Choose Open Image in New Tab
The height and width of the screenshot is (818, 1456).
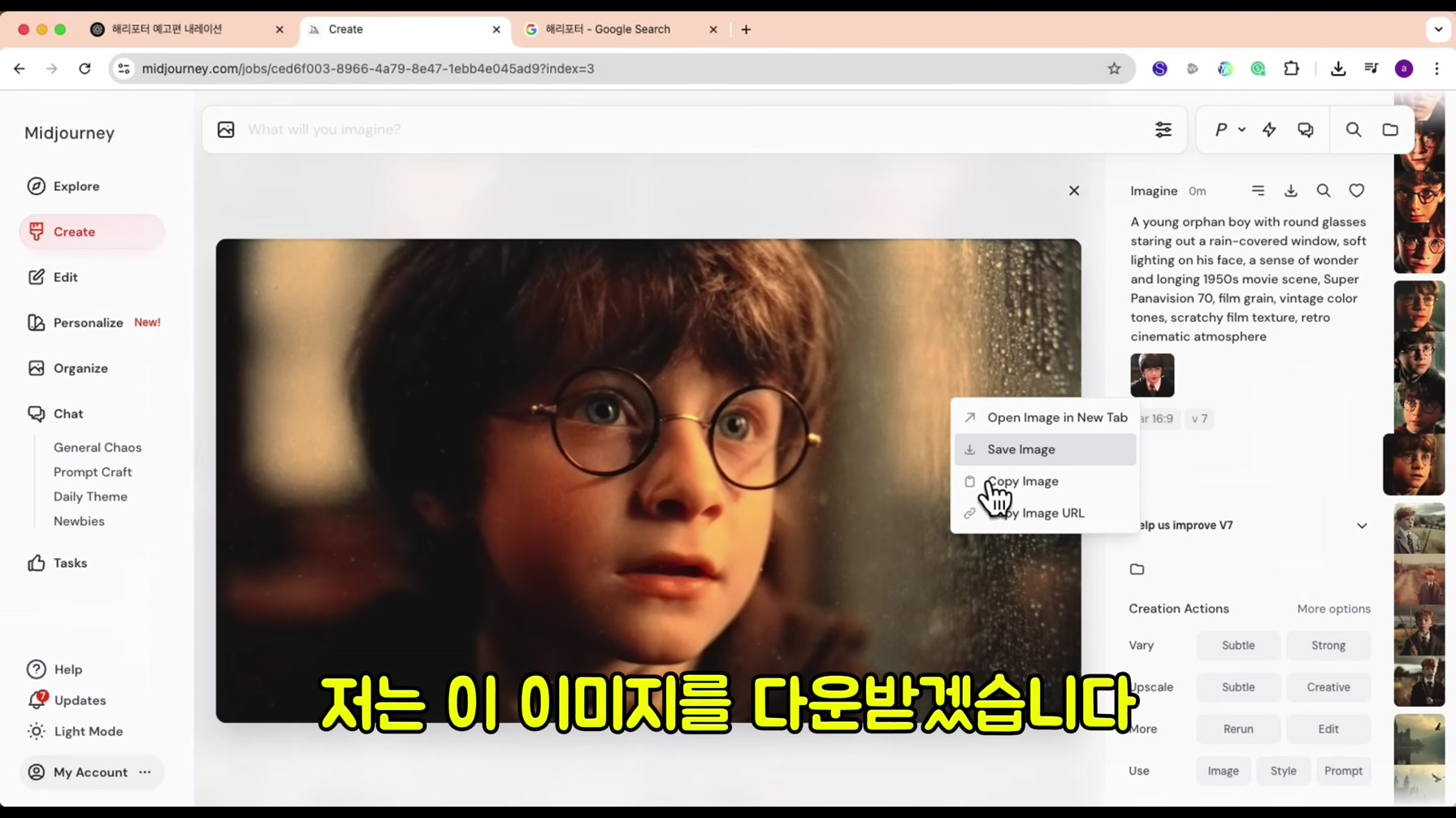tap(1045, 418)
